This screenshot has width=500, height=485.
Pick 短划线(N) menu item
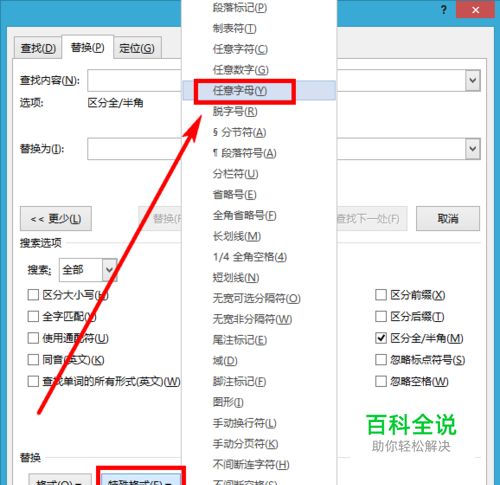259,278
